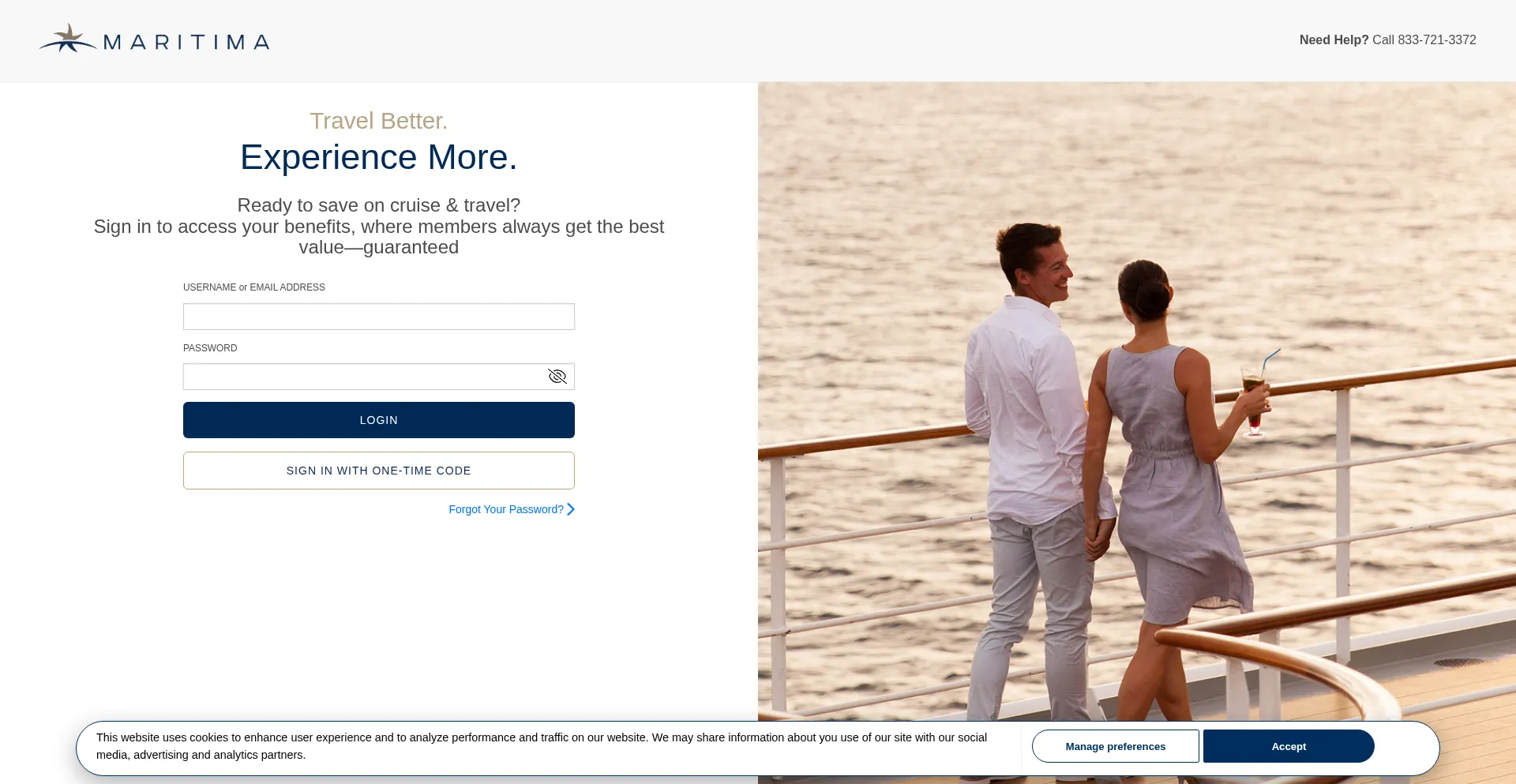1516x784 pixels.
Task: Accept the cookie notice
Action: 1288,746
